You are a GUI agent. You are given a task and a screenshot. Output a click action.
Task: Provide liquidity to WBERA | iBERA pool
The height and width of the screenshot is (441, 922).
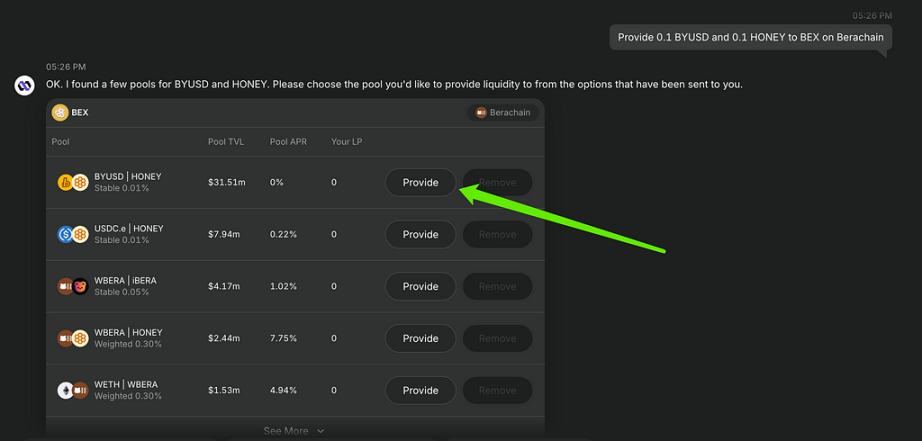(420, 286)
